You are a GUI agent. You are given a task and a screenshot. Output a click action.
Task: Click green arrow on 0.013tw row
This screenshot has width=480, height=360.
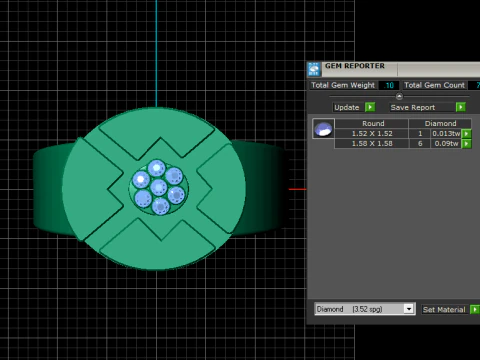click(x=466, y=134)
